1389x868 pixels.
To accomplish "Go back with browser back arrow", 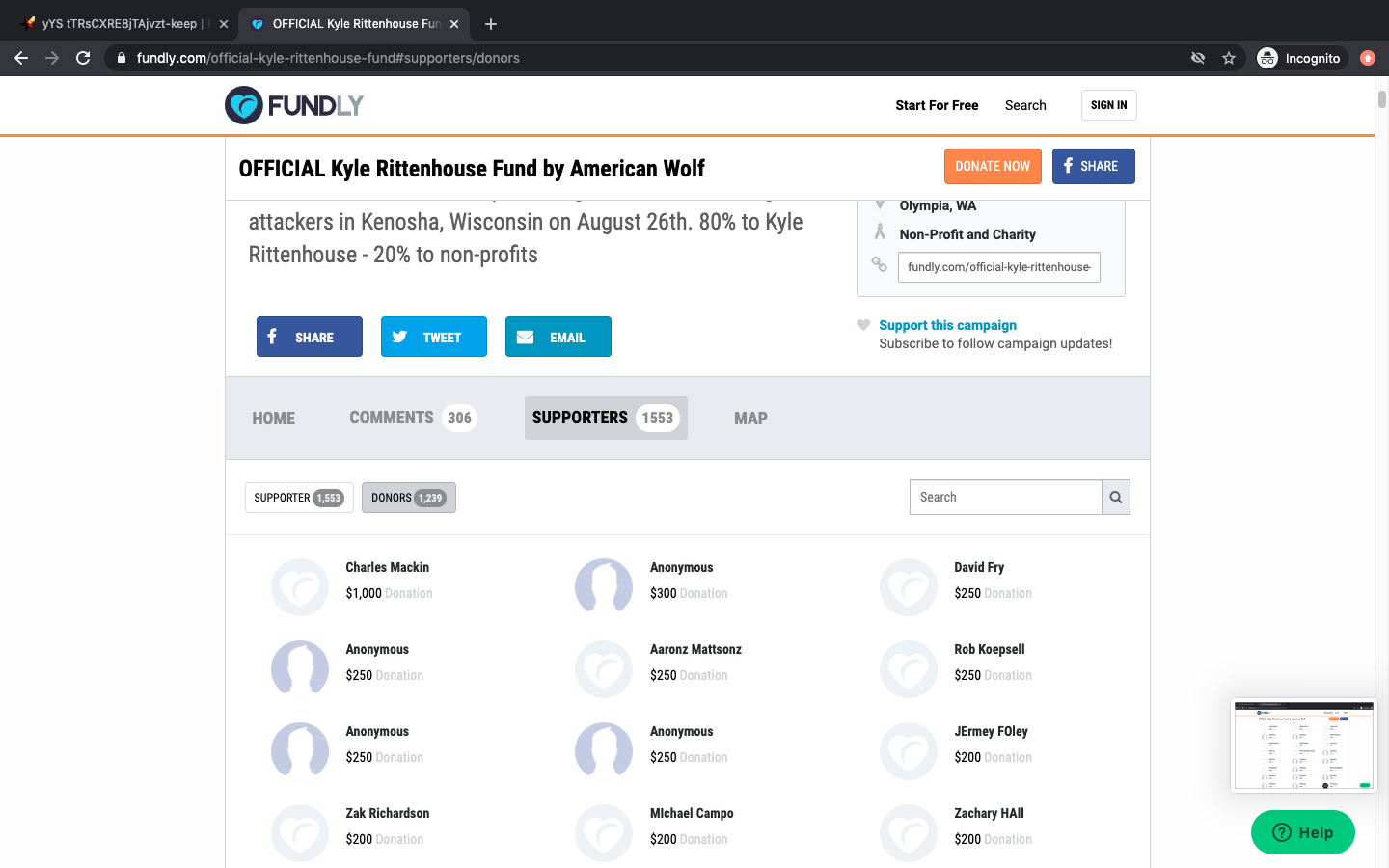I will coord(21,58).
